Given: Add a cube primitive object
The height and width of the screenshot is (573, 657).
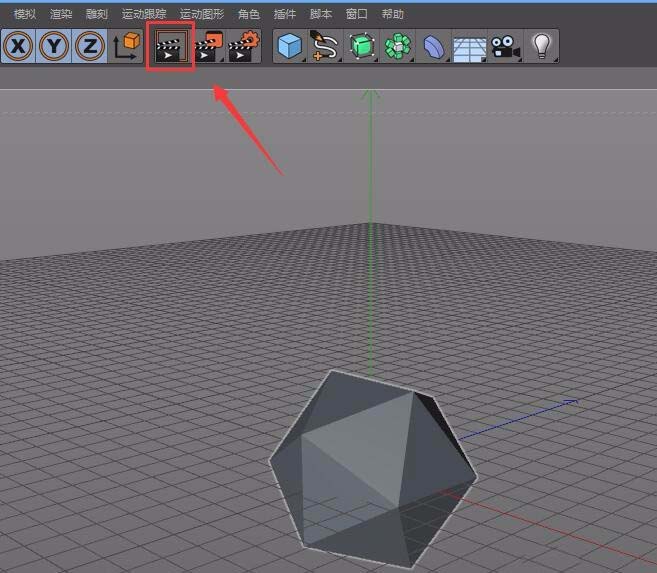Looking at the screenshot, I should point(290,47).
